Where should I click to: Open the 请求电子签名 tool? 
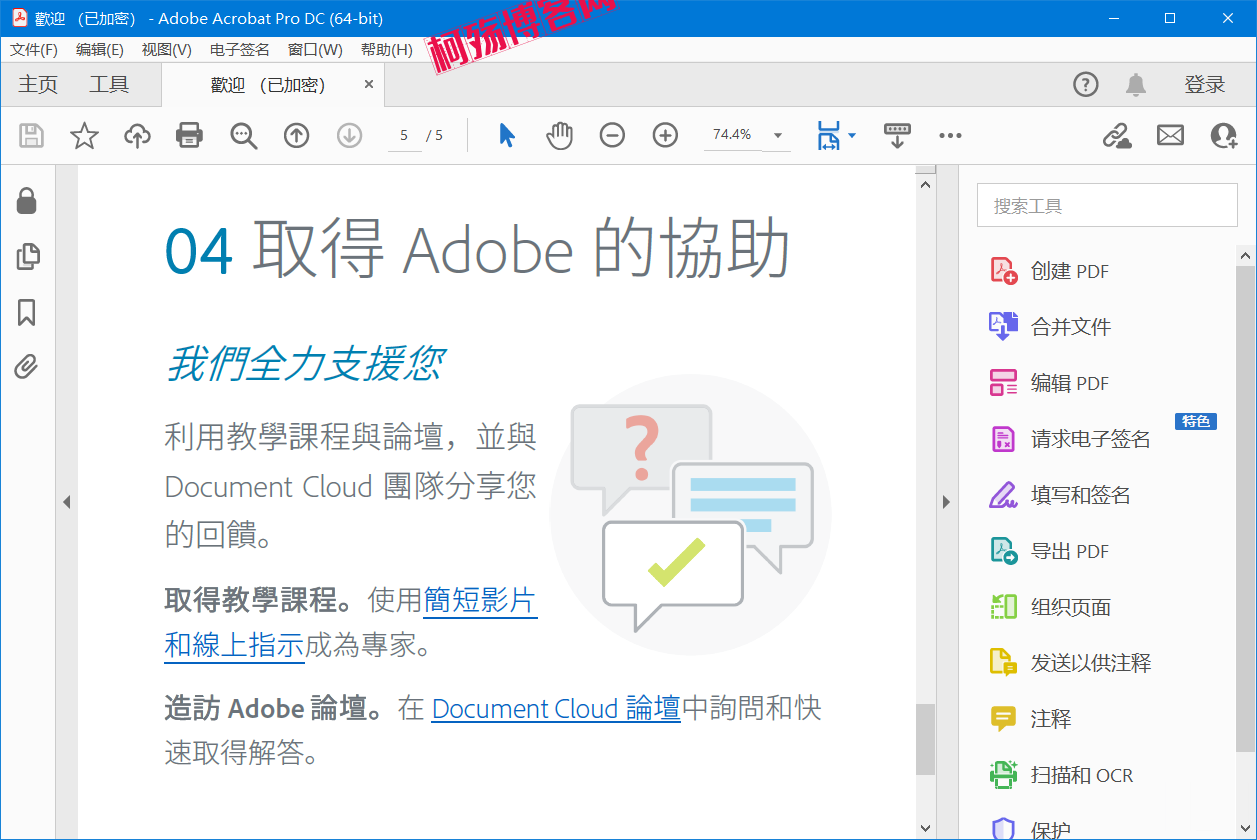pyautogui.click(x=1070, y=439)
